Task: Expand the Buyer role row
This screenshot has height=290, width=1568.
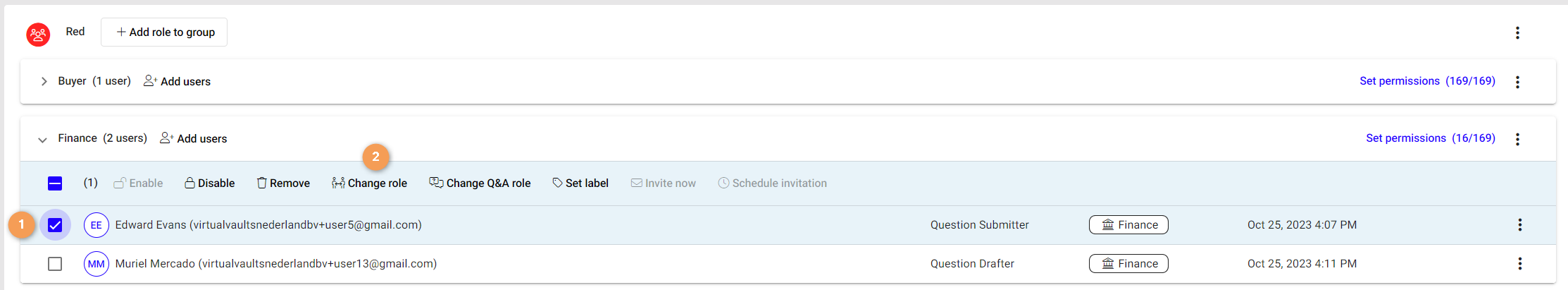Action: (x=44, y=82)
